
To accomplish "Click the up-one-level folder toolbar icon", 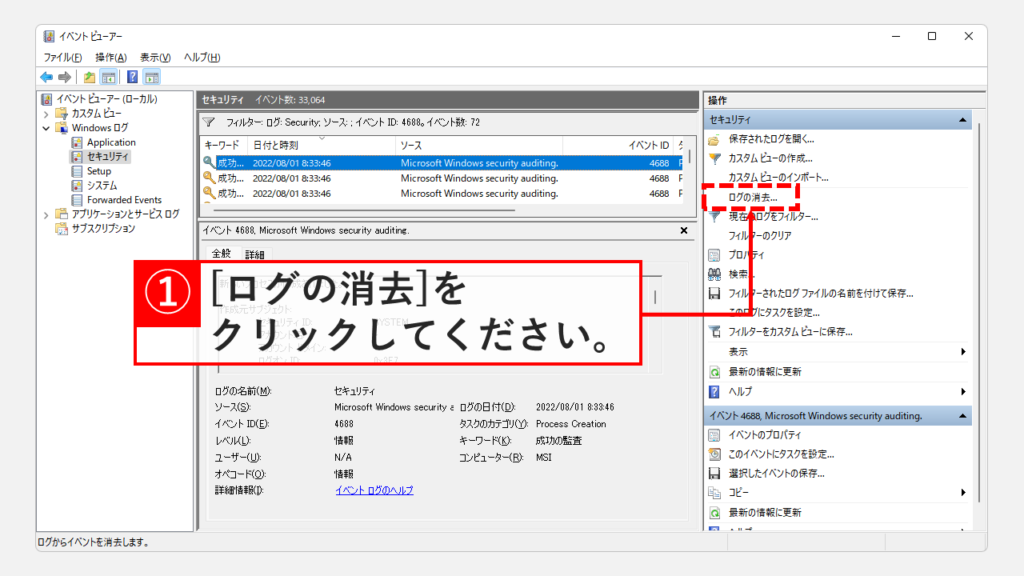I will click(90, 77).
